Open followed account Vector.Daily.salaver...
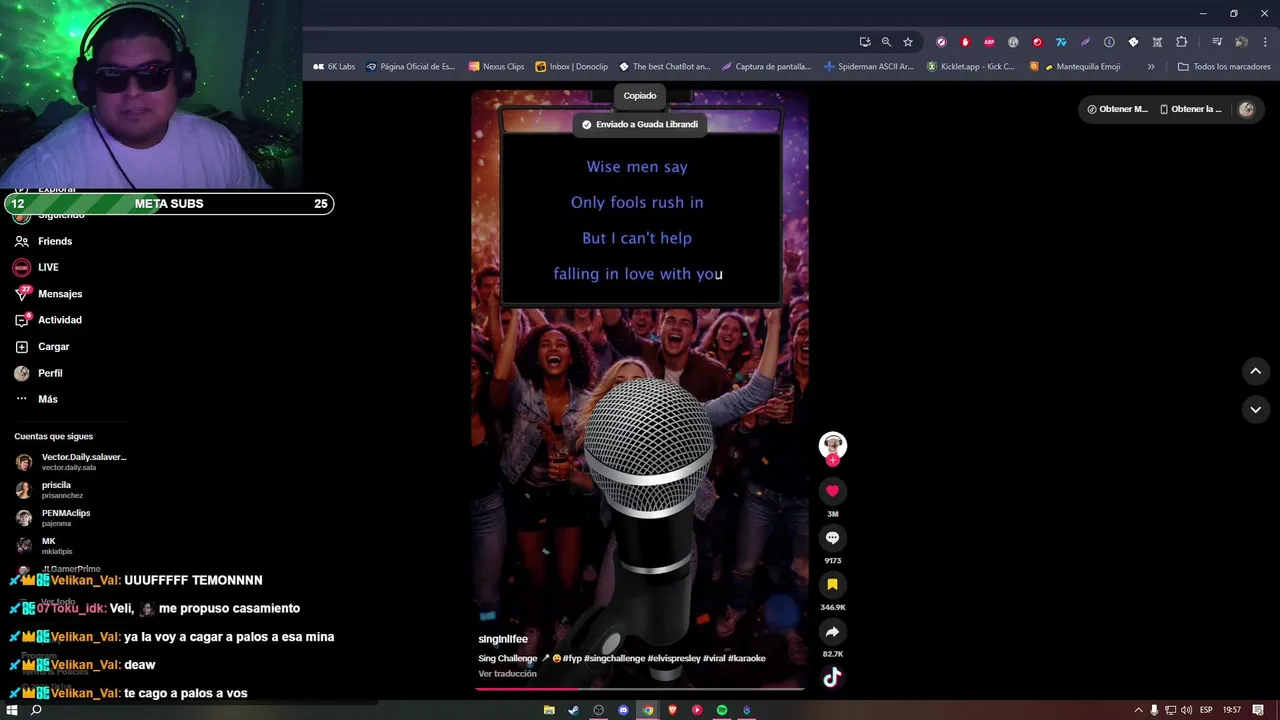 tap(71, 462)
